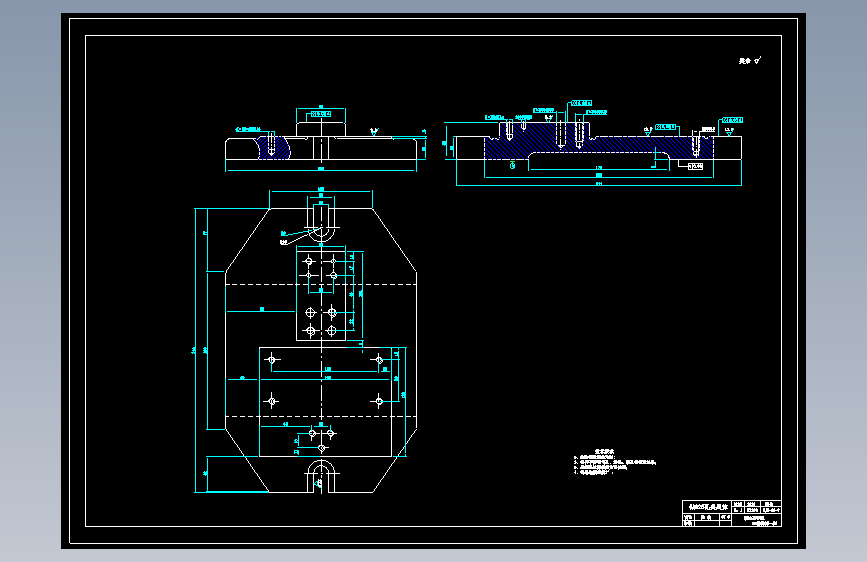Click the surface roughness symbol at the sheet's top-right

point(750,61)
